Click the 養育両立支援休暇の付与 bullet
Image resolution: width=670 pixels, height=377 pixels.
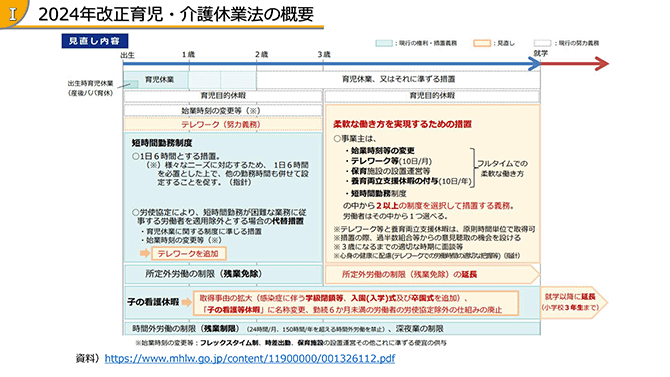pos(408,181)
